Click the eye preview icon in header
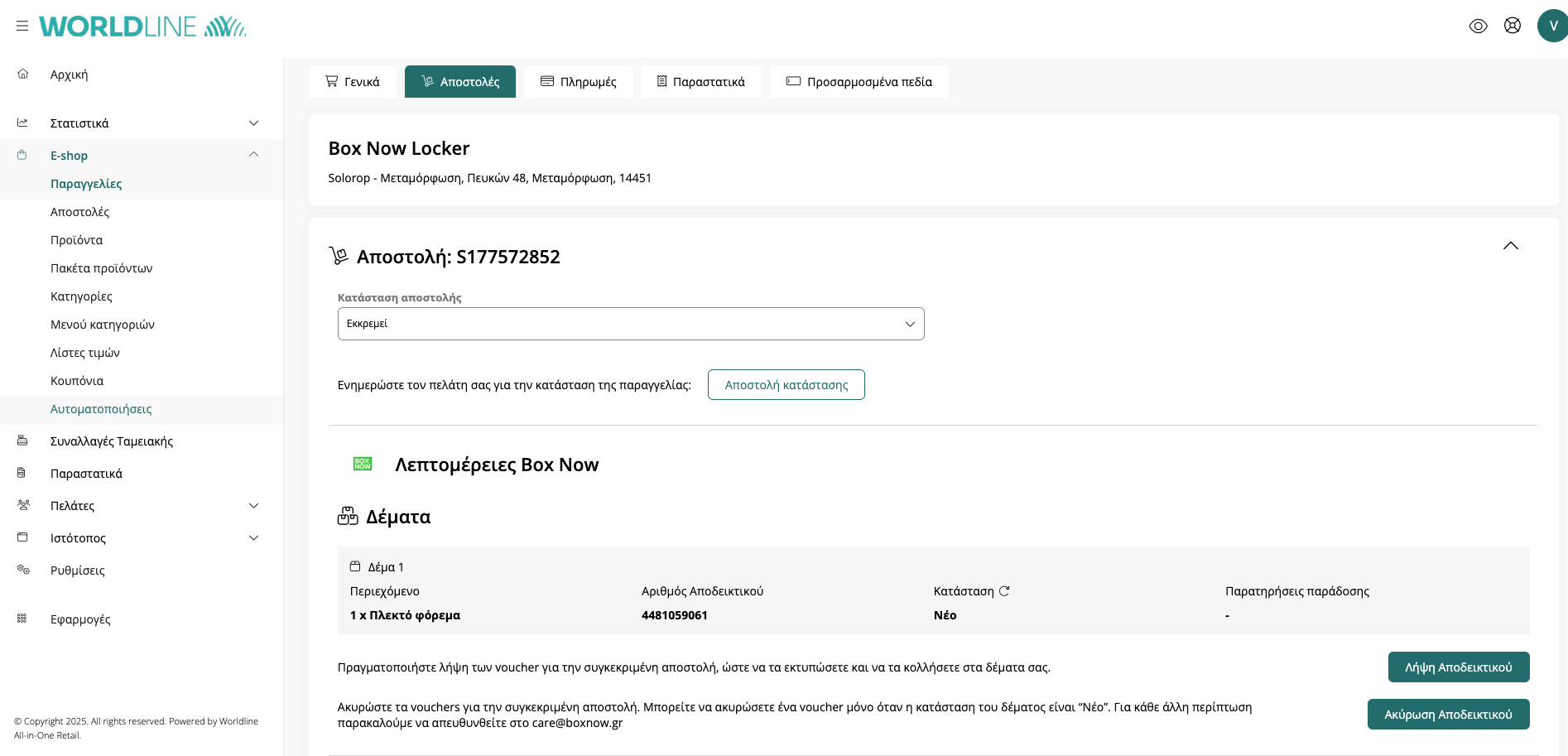The image size is (1568, 756). [1478, 26]
